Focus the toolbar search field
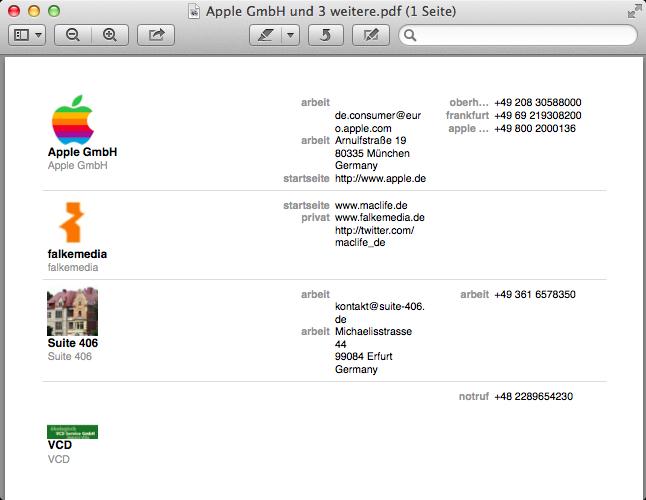 518,35
